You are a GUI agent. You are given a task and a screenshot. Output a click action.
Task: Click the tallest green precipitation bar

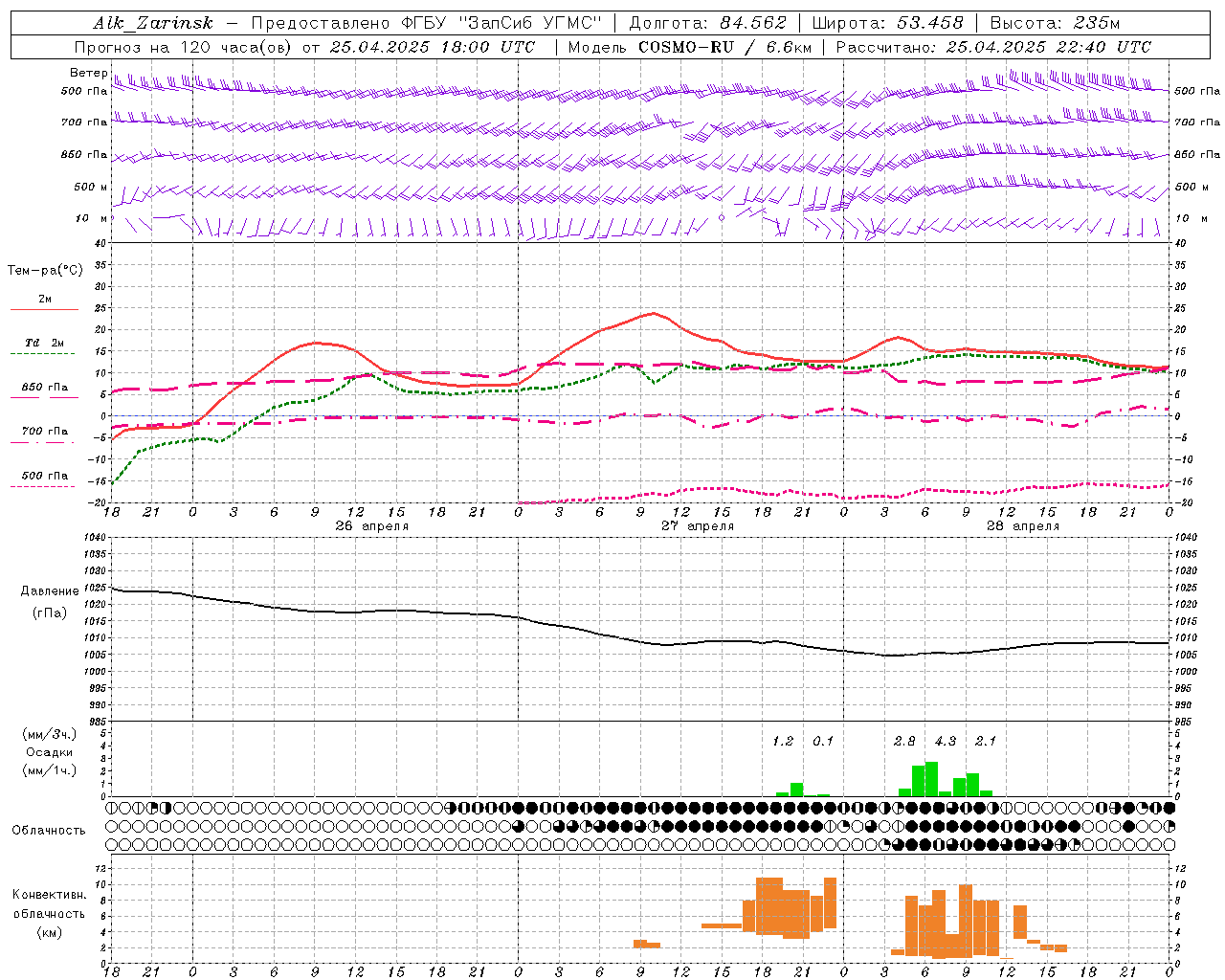pyautogui.click(x=931, y=779)
